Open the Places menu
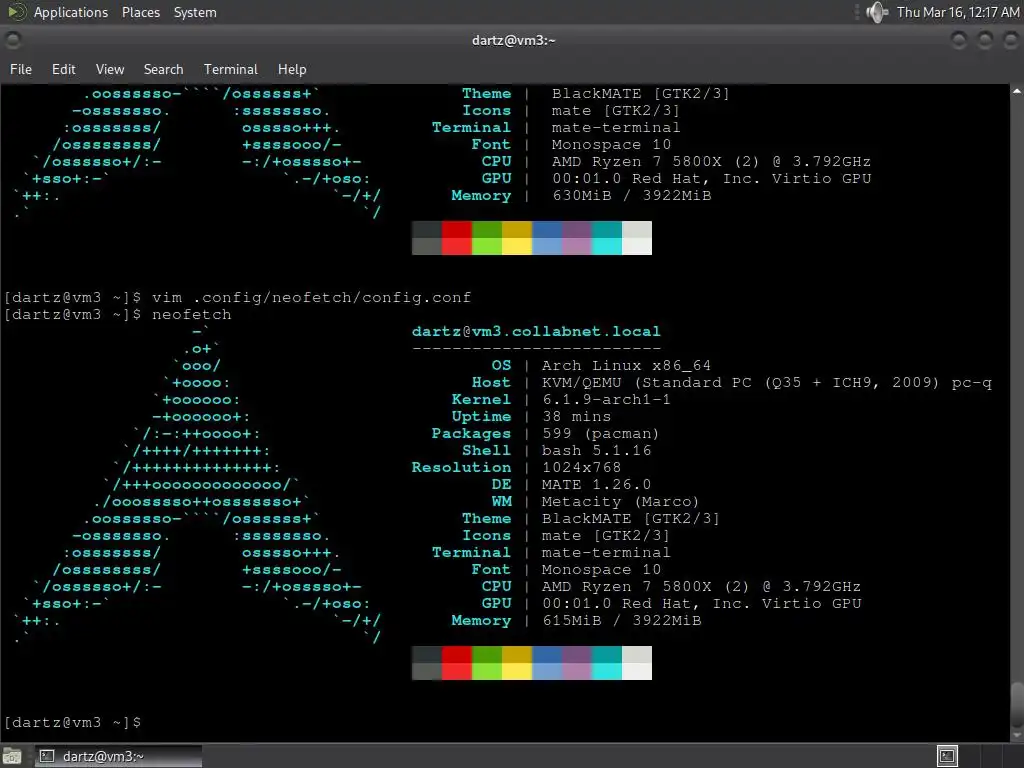Viewport: 1024px width, 768px height. coord(140,12)
